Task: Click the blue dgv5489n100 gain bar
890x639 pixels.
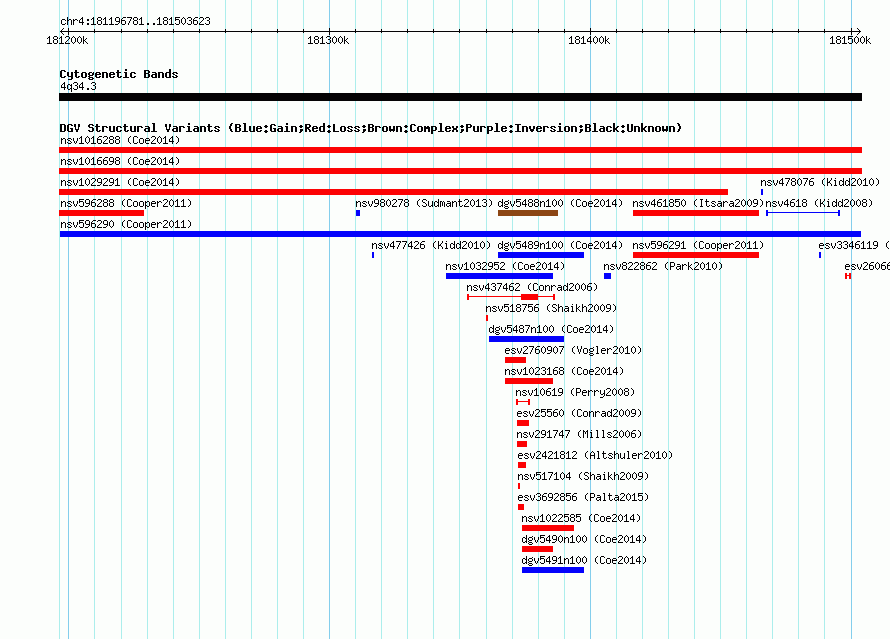Action: [541, 255]
